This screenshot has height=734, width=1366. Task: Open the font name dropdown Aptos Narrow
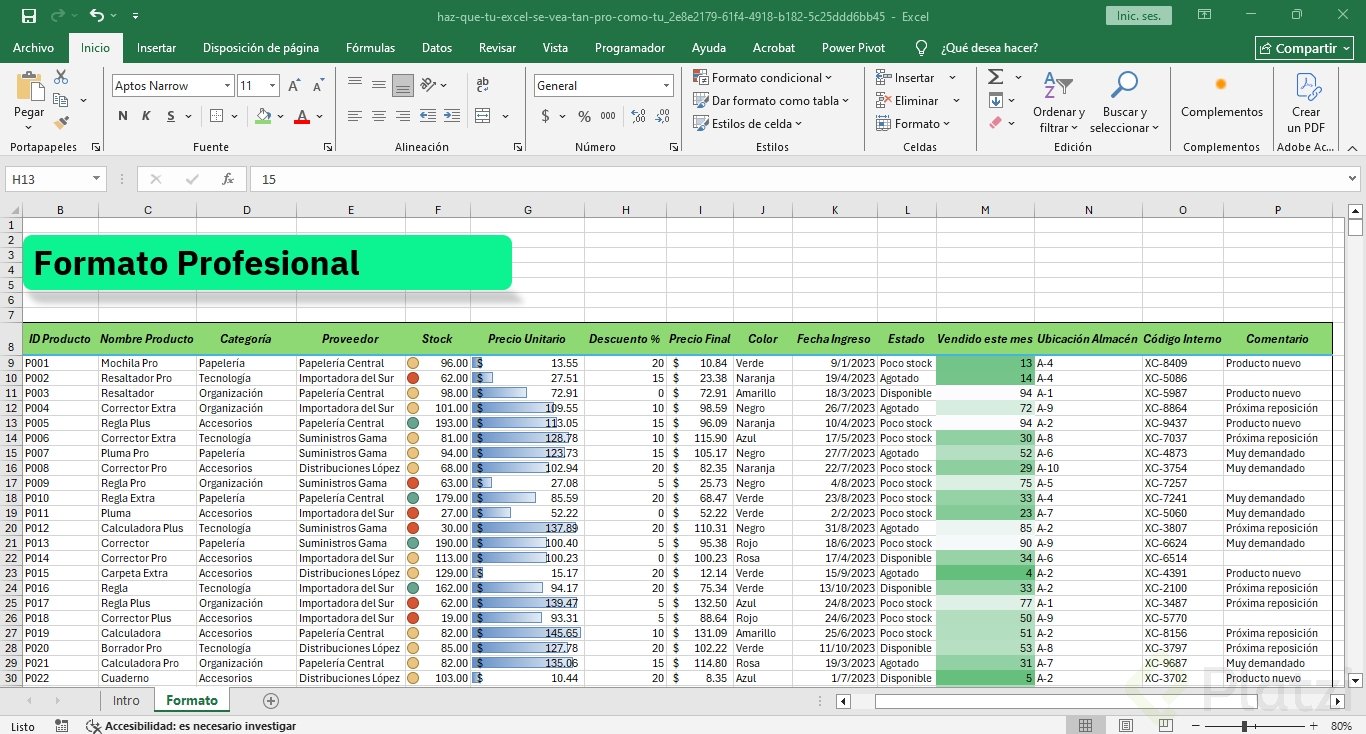coord(228,86)
